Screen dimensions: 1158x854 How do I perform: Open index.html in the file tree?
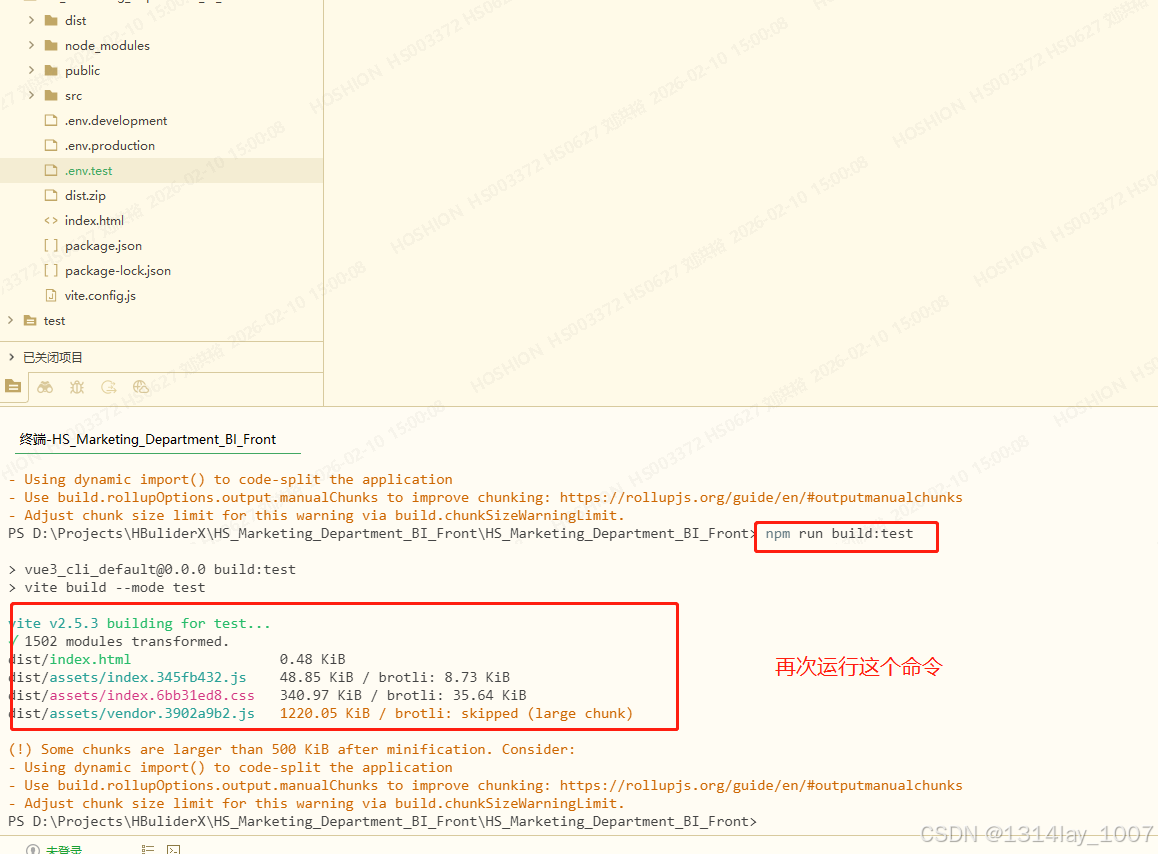(x=94, y=220)
